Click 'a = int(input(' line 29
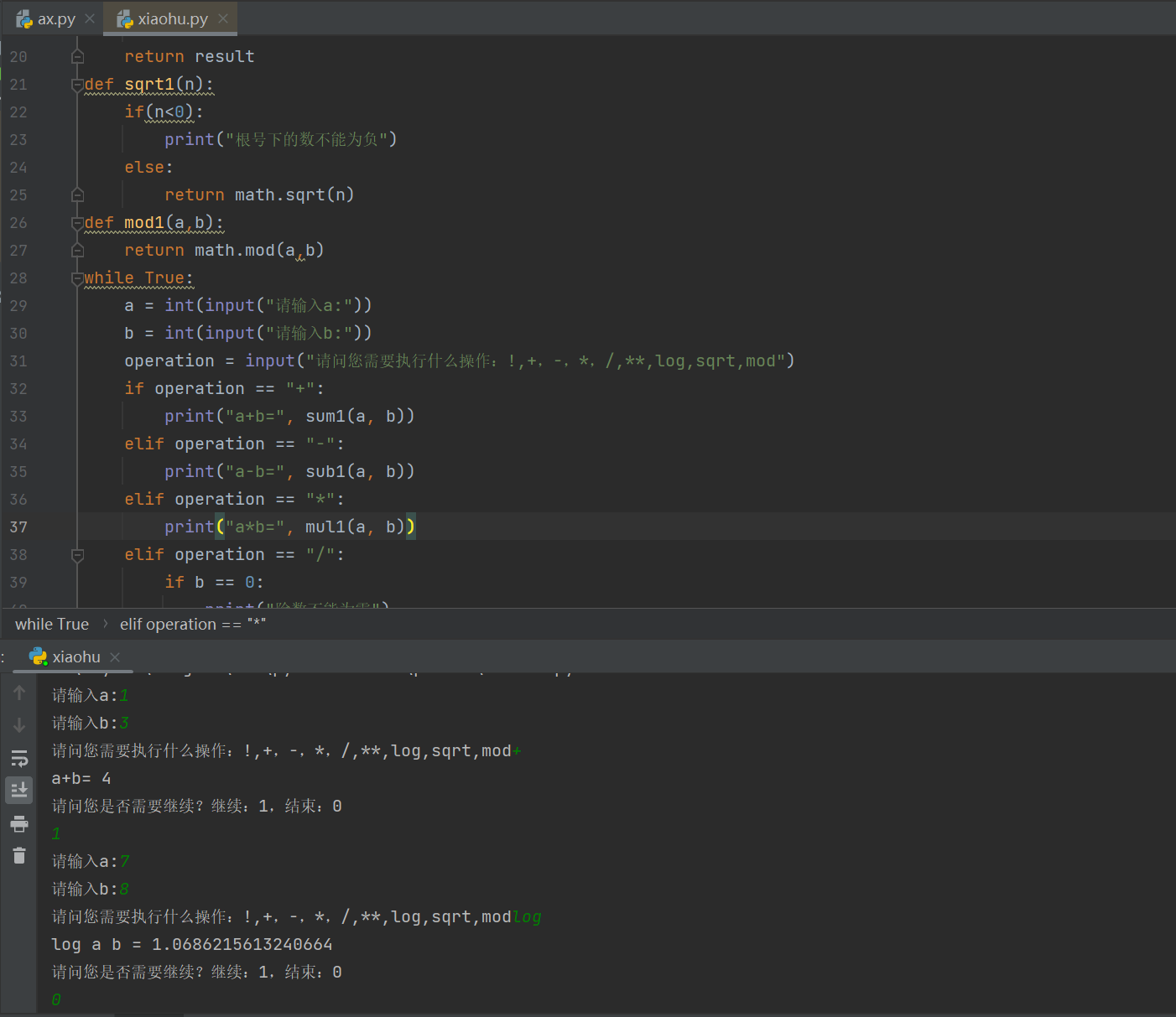1176x1017 pixels. pos(247,305)
